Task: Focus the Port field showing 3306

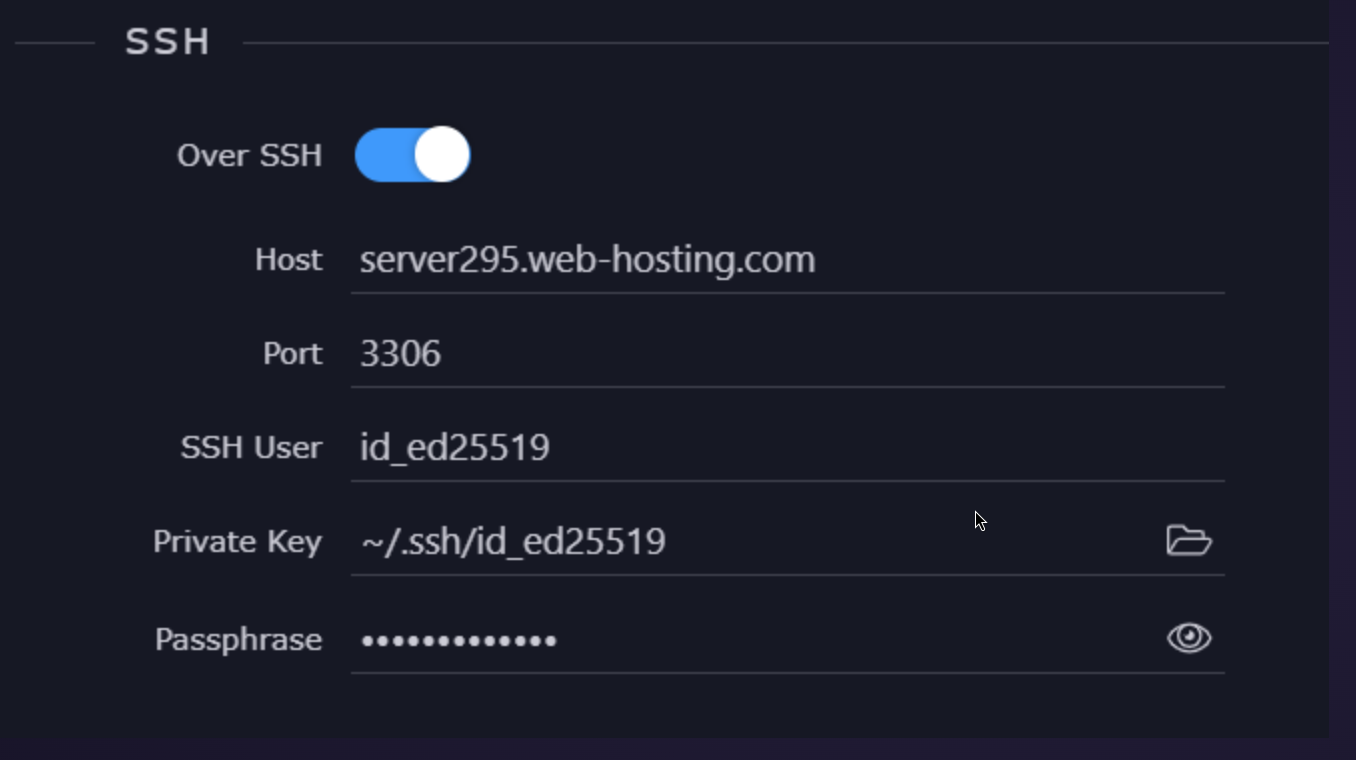Action: tap(788, 354)
